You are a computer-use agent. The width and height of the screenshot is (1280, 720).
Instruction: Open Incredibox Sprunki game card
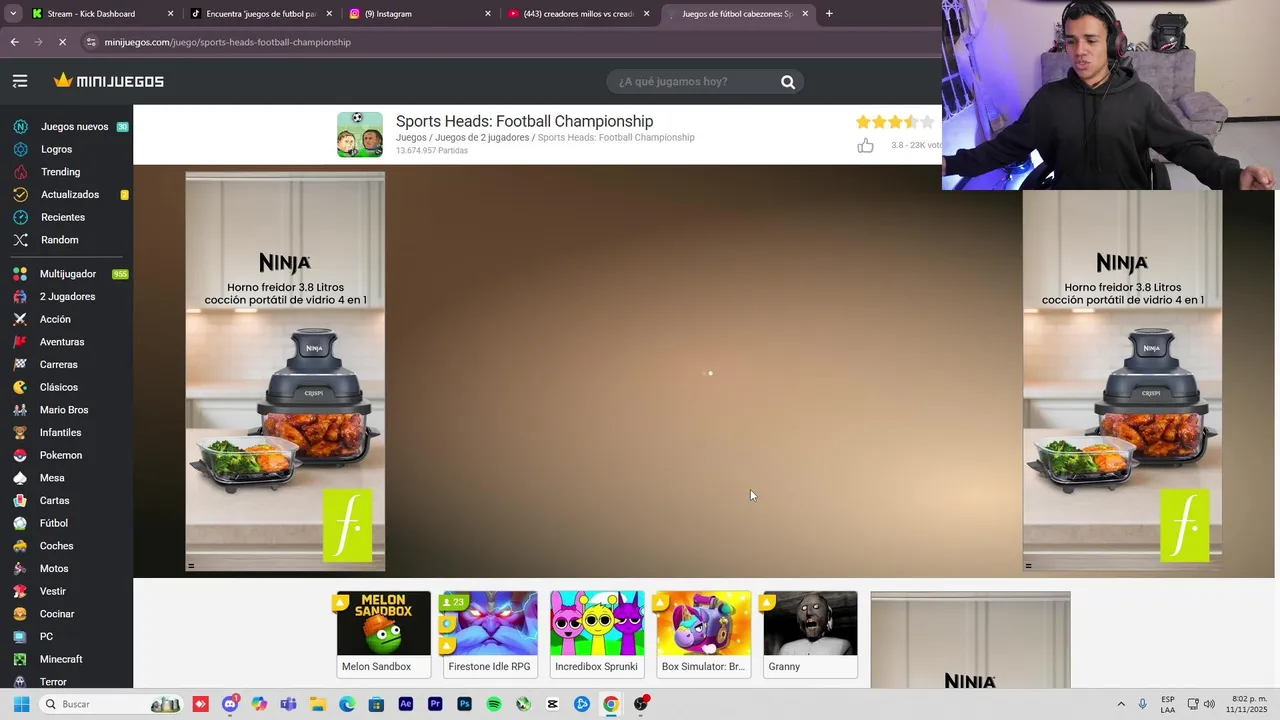597,634
